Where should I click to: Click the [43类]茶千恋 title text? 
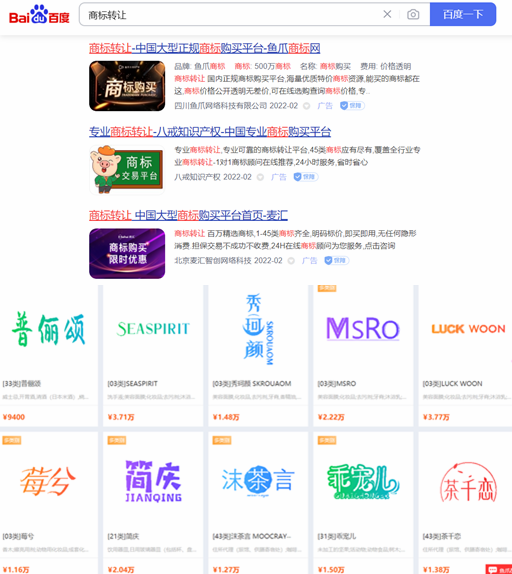pos(442,536)
